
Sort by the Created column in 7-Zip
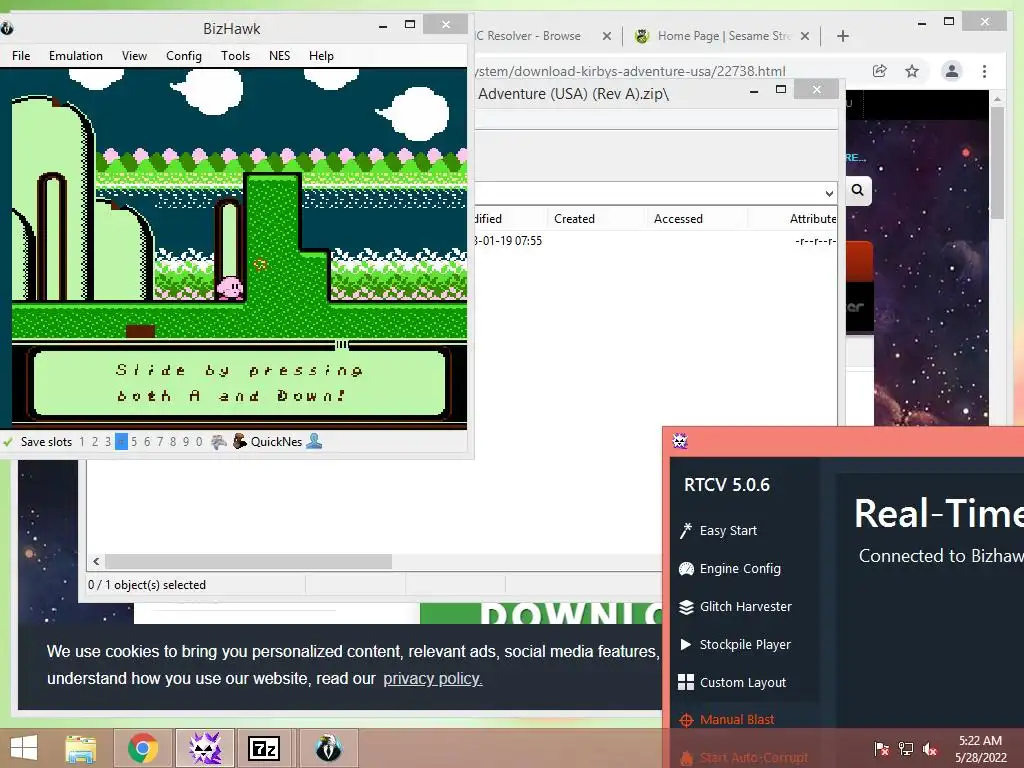(x=574, y=219)
